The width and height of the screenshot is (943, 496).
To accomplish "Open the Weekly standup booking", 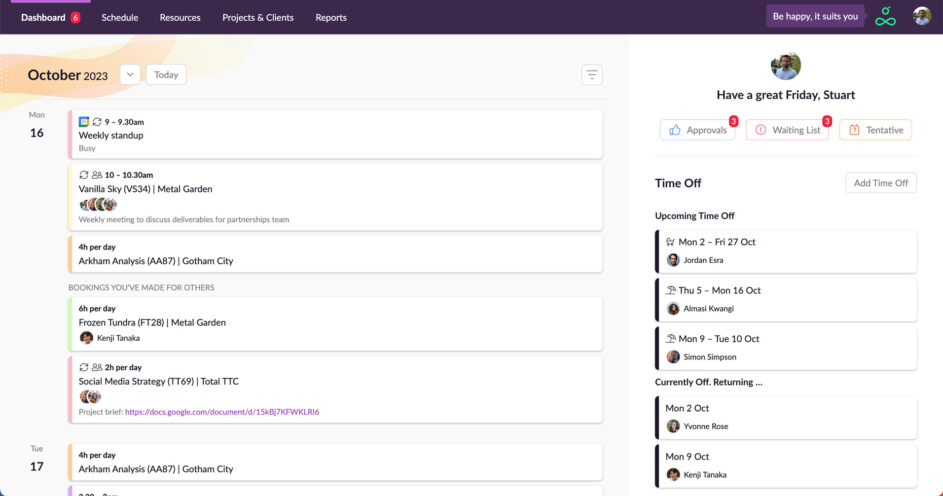I will point(336,135).
